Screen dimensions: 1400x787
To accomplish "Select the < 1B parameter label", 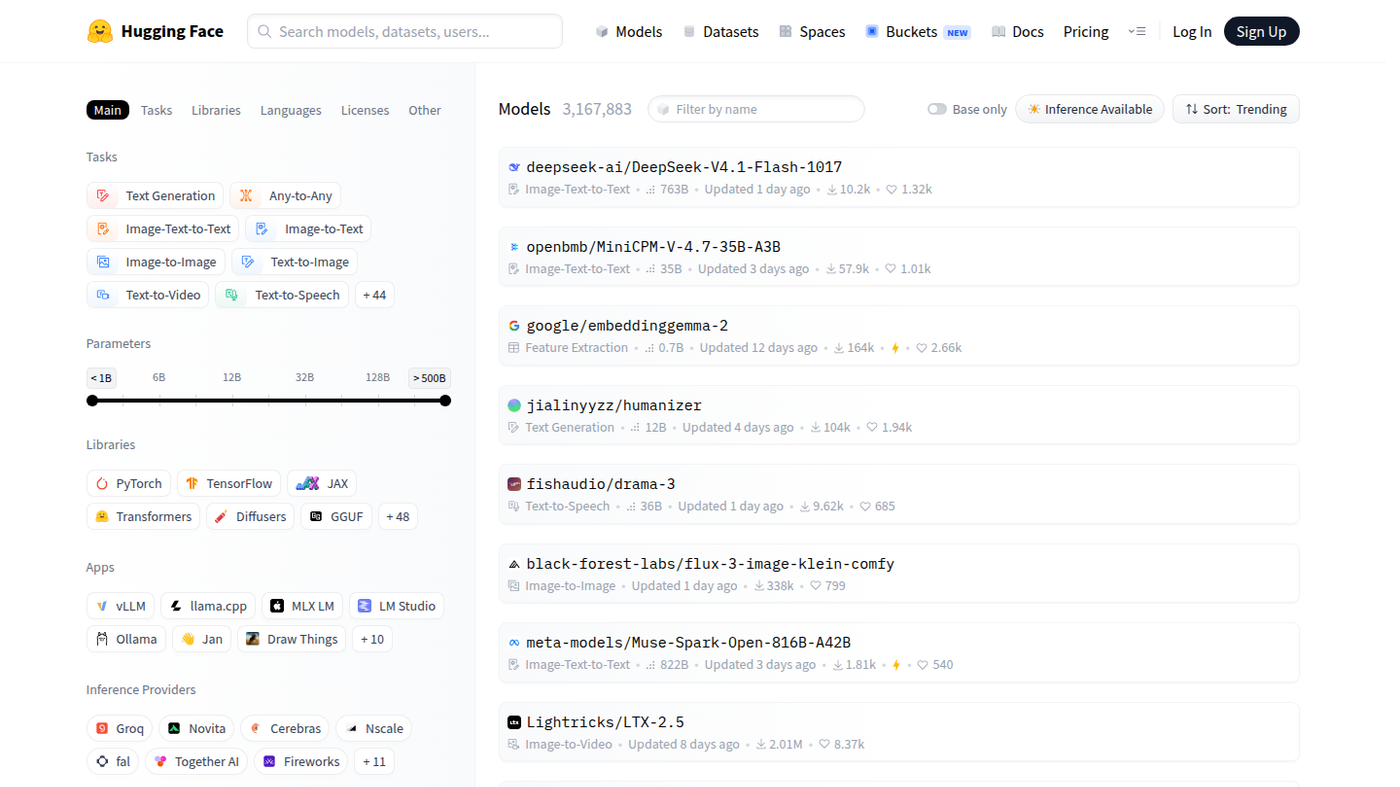I will click(x=101, y=378).
